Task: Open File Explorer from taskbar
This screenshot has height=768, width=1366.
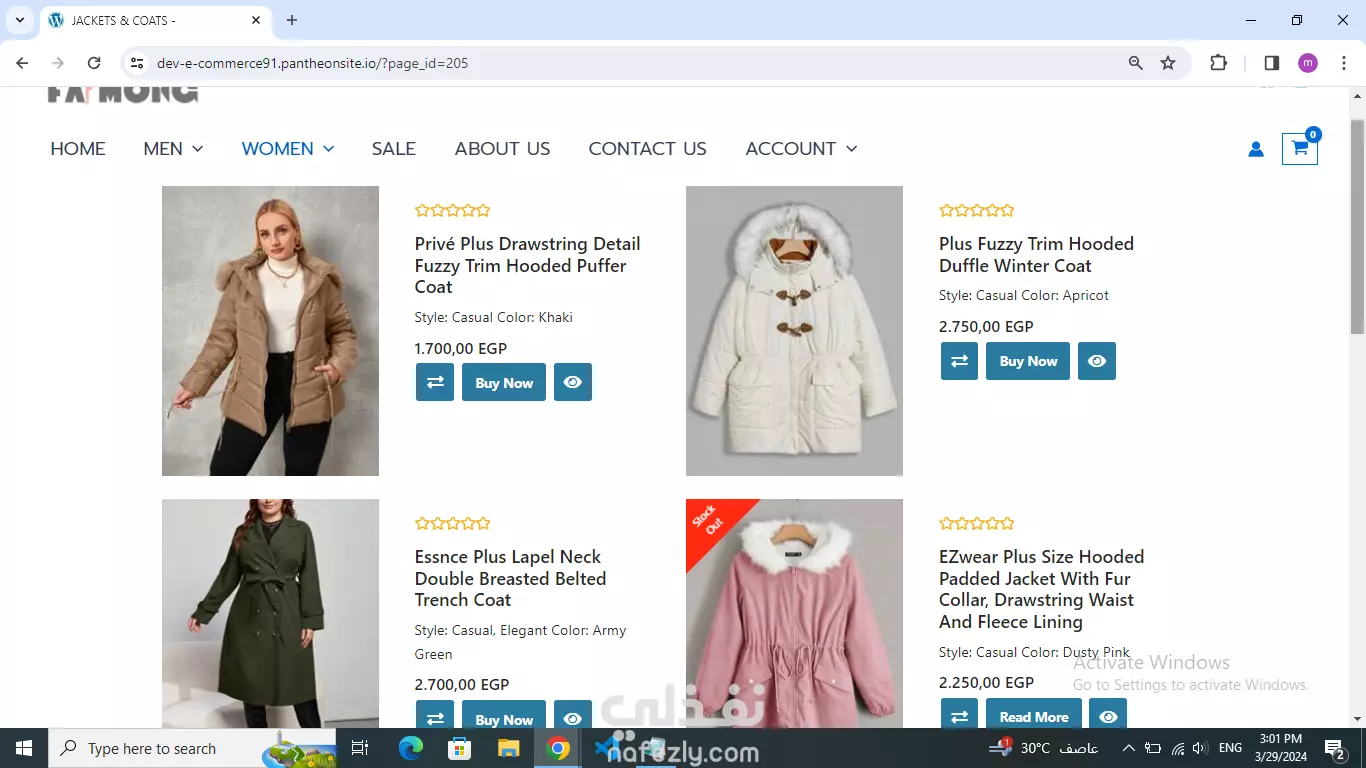Action: tap(509, 748)
